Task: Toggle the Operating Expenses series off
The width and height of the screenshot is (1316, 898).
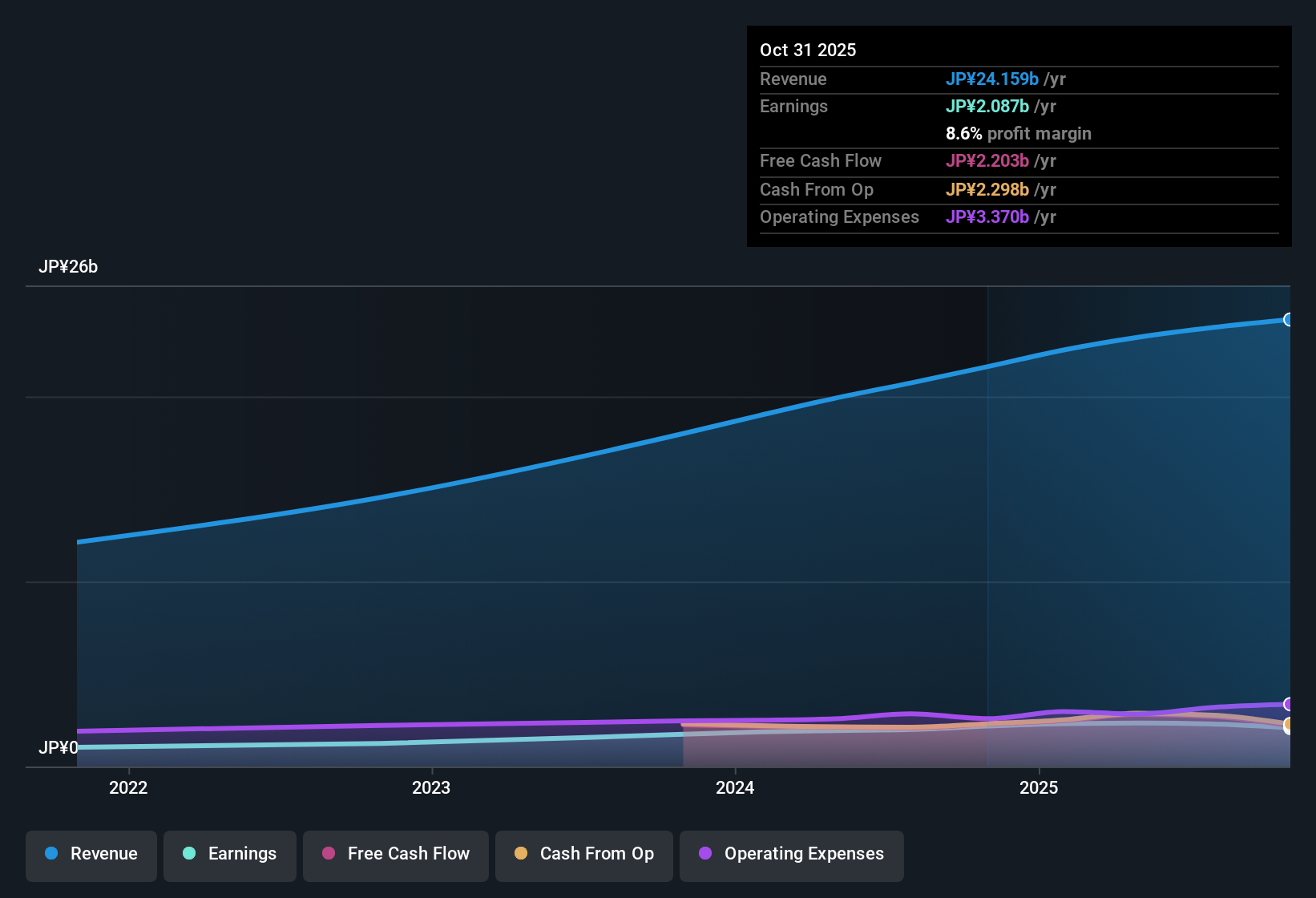Action: click(791, 854)
